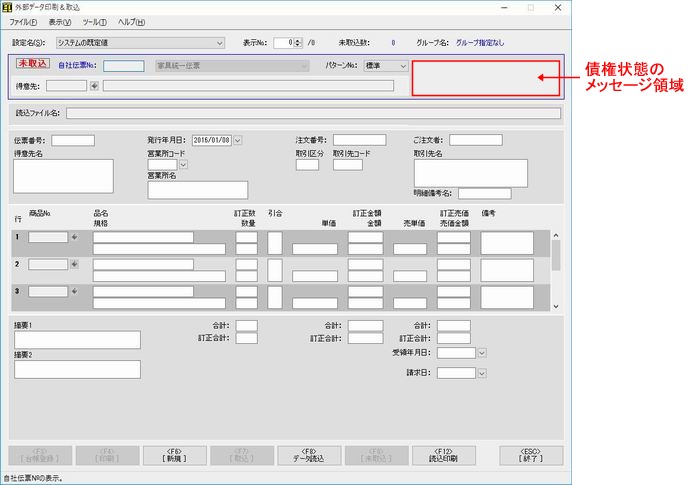Click the 未取込 red status label
Viewport: 700px width, 485px height.
(33, 63)
